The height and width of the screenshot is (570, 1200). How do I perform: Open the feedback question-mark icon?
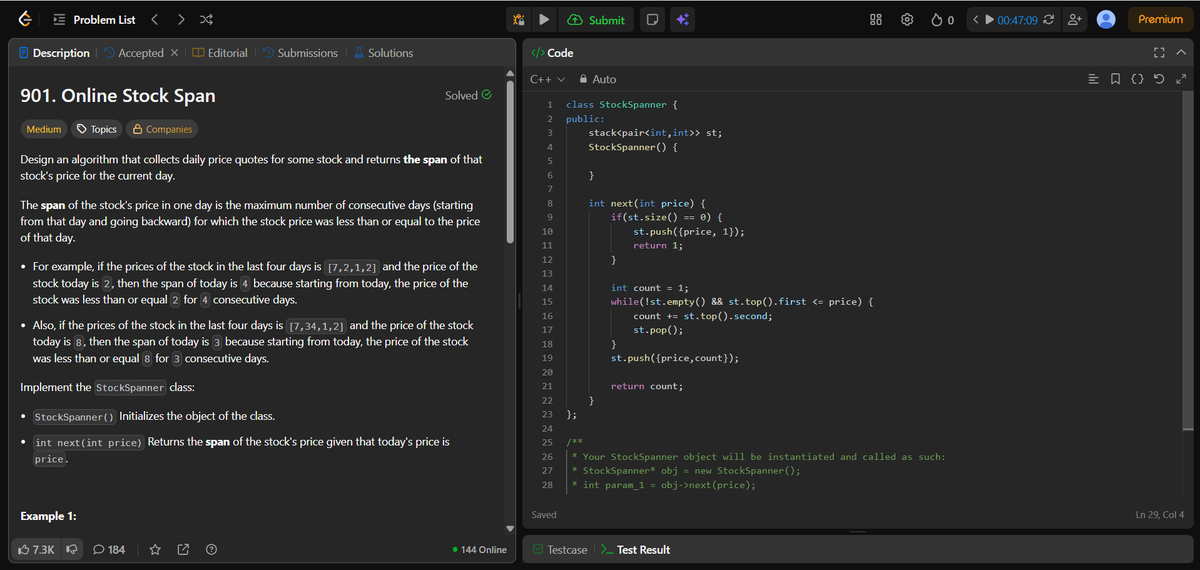(x=211, y=549)
